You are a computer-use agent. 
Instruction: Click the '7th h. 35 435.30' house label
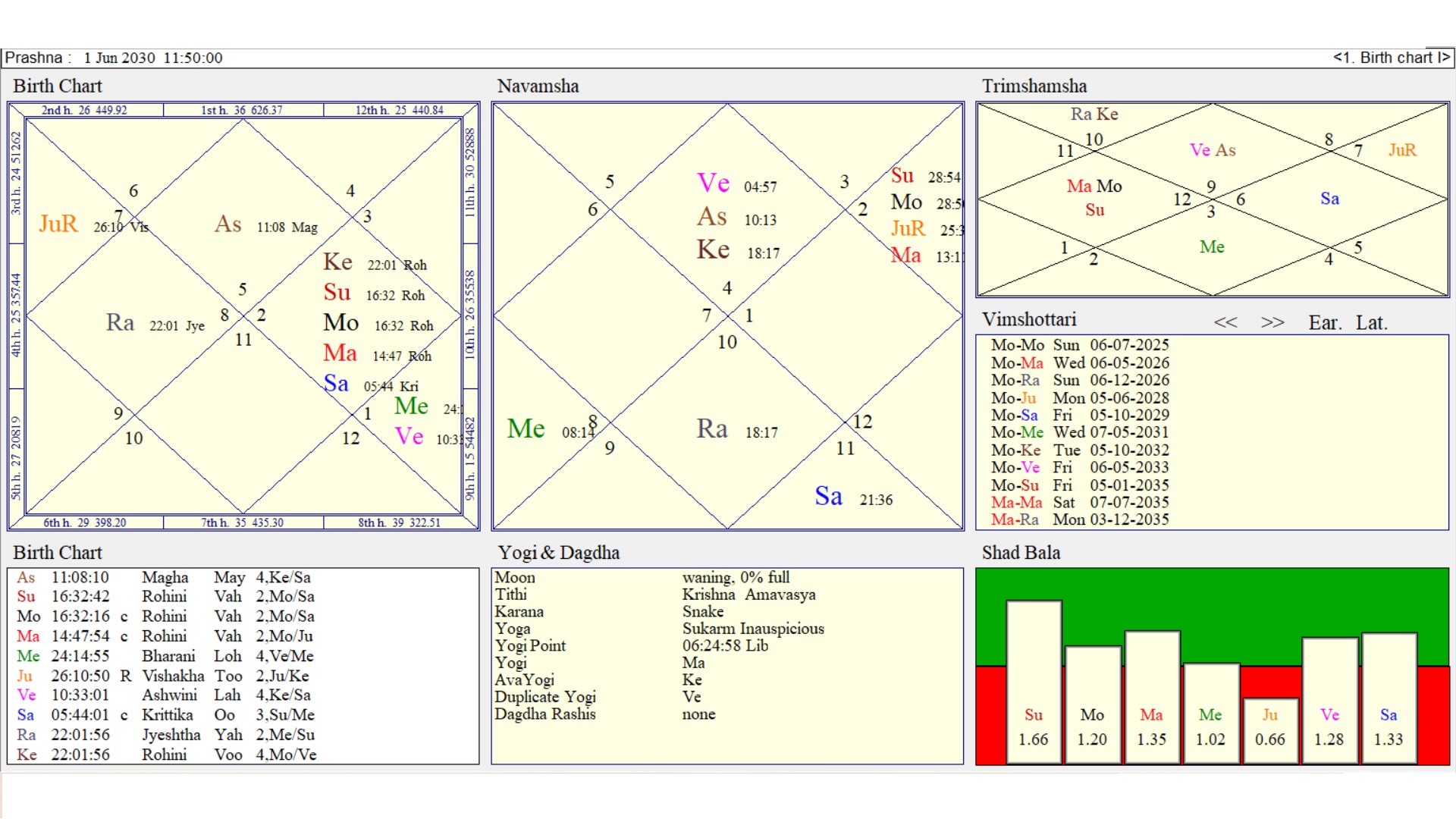click(243, 522)
